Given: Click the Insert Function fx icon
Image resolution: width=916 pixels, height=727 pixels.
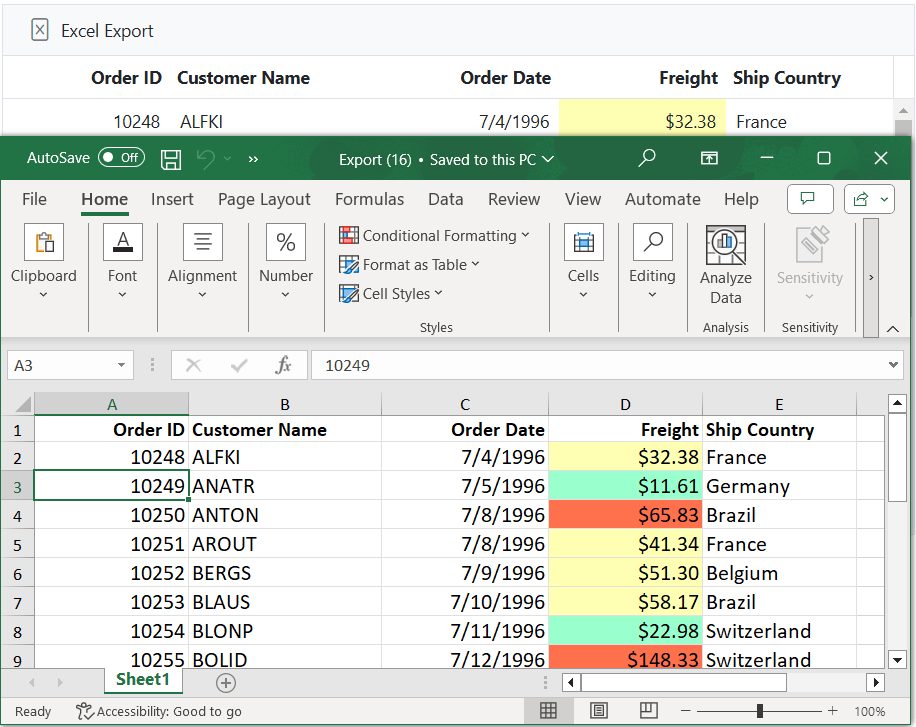Looking at the screenshot, I should [x=283, y=365].
